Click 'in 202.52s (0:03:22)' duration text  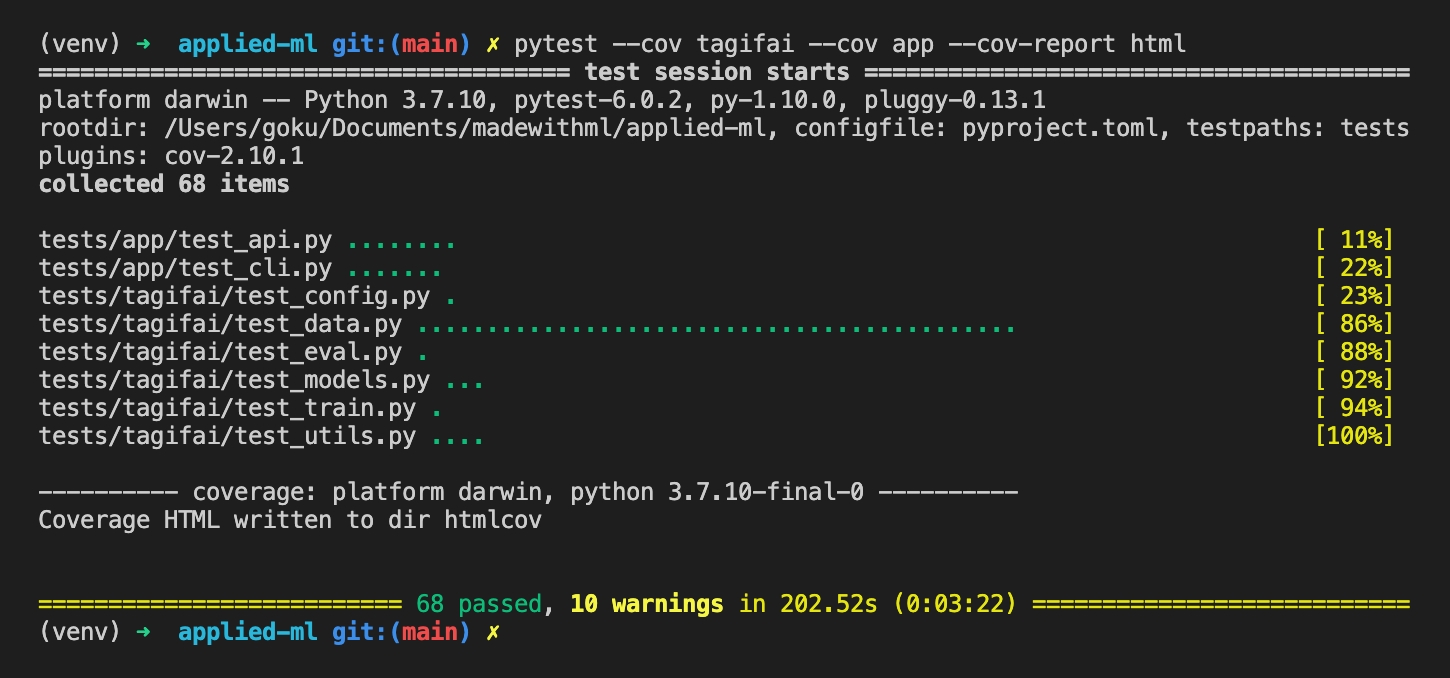(878, 604)
